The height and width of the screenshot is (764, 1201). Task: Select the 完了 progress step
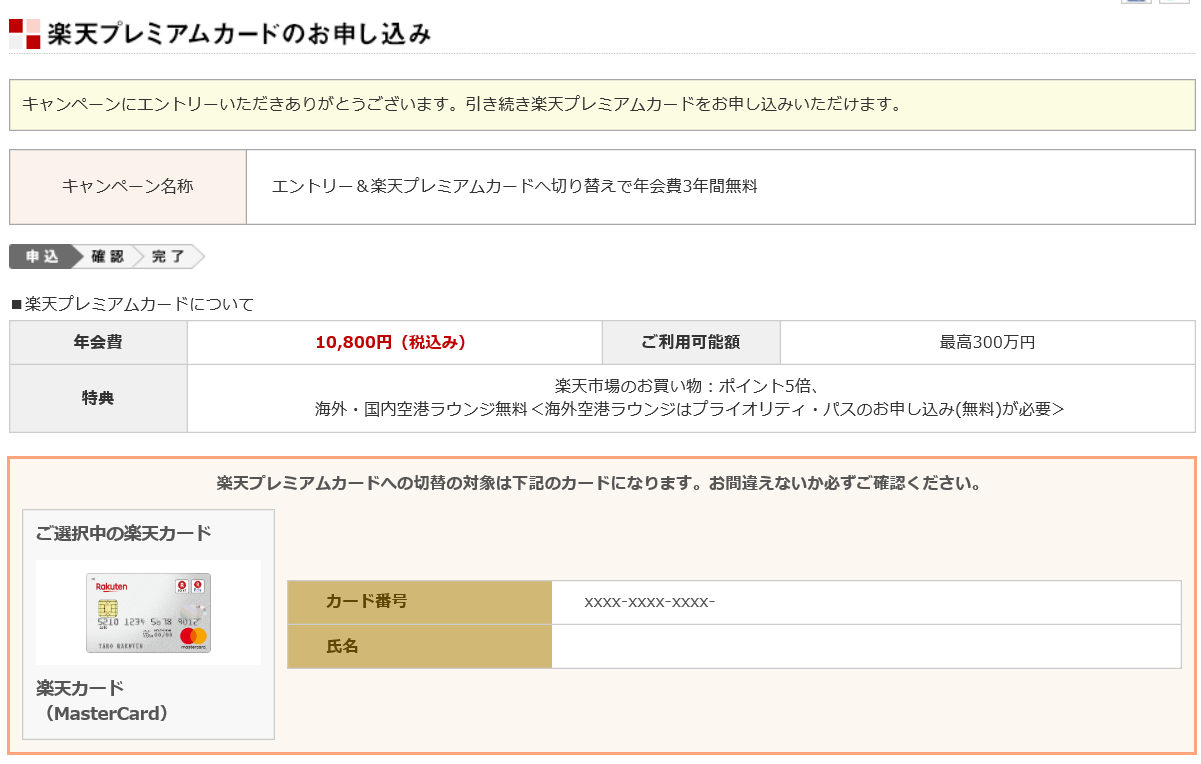click(x=168, y=257)
